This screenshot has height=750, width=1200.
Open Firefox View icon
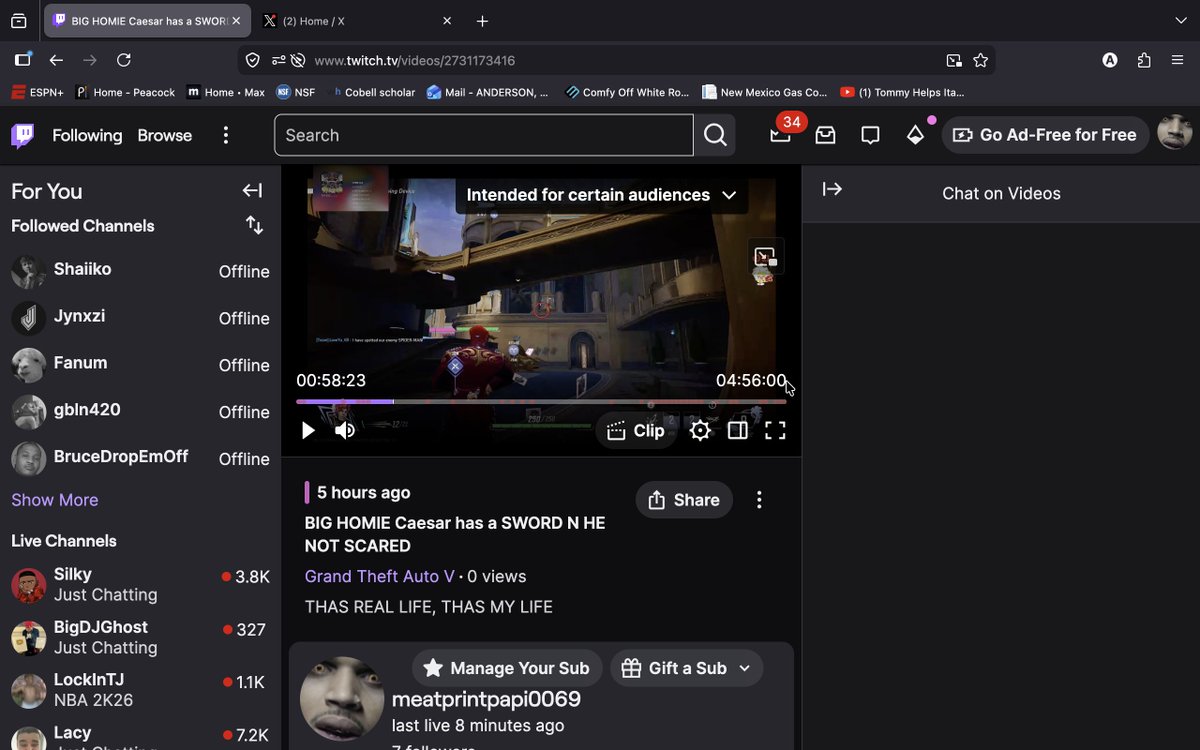pyautogui.click(x=18, y=20)
